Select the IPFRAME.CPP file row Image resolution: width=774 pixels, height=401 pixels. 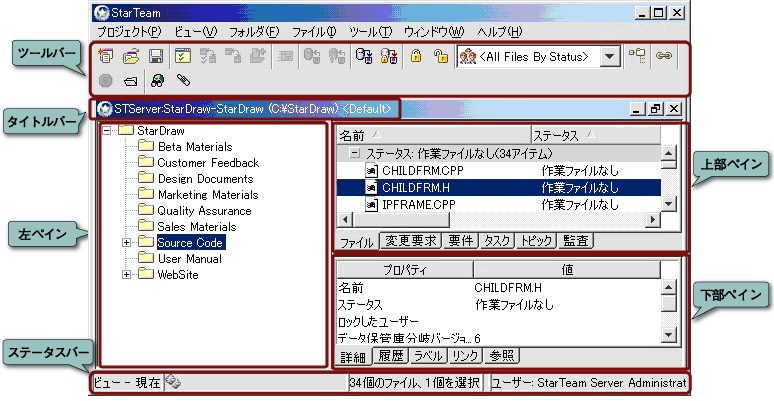[499, 204]
